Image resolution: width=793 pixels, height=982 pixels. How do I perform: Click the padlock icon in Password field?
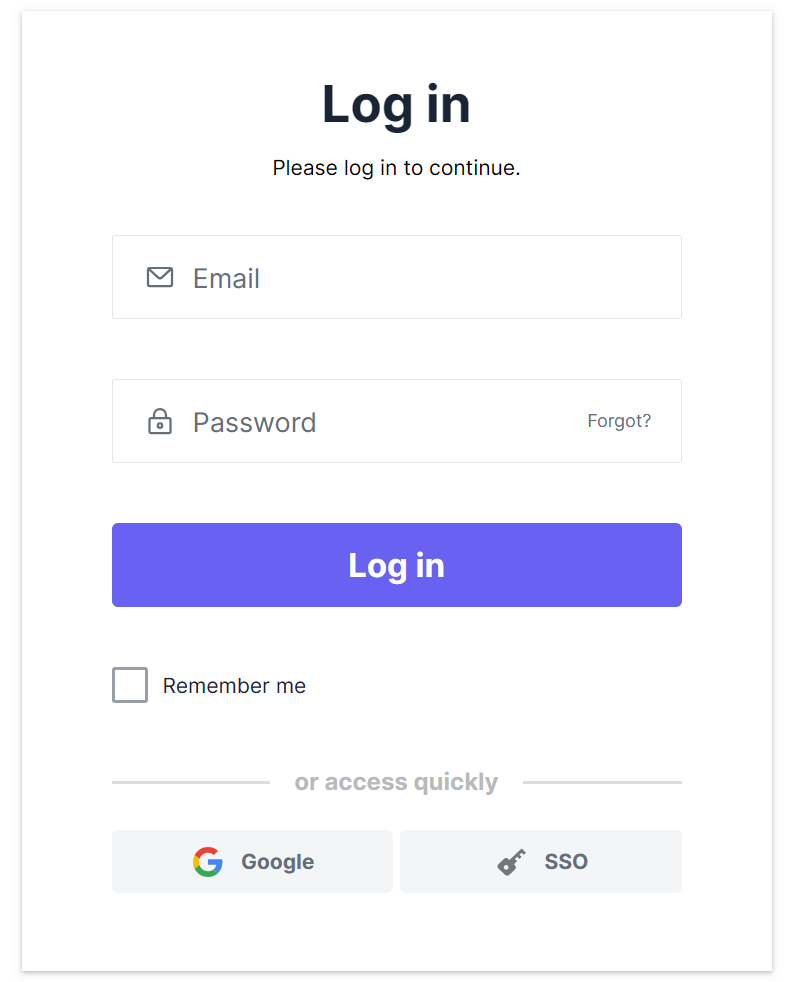[x=160, y=421]
